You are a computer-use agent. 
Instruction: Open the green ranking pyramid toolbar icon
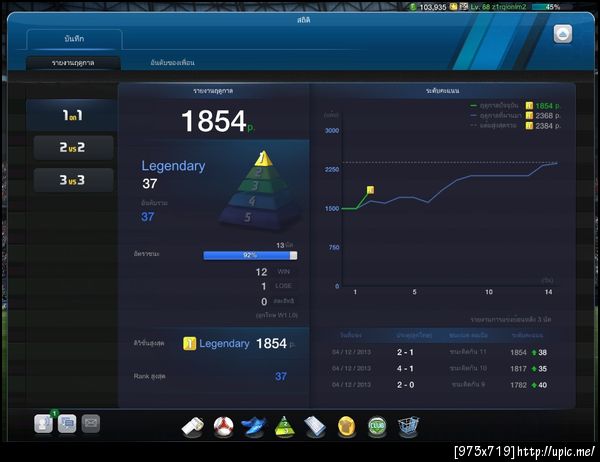285,426
